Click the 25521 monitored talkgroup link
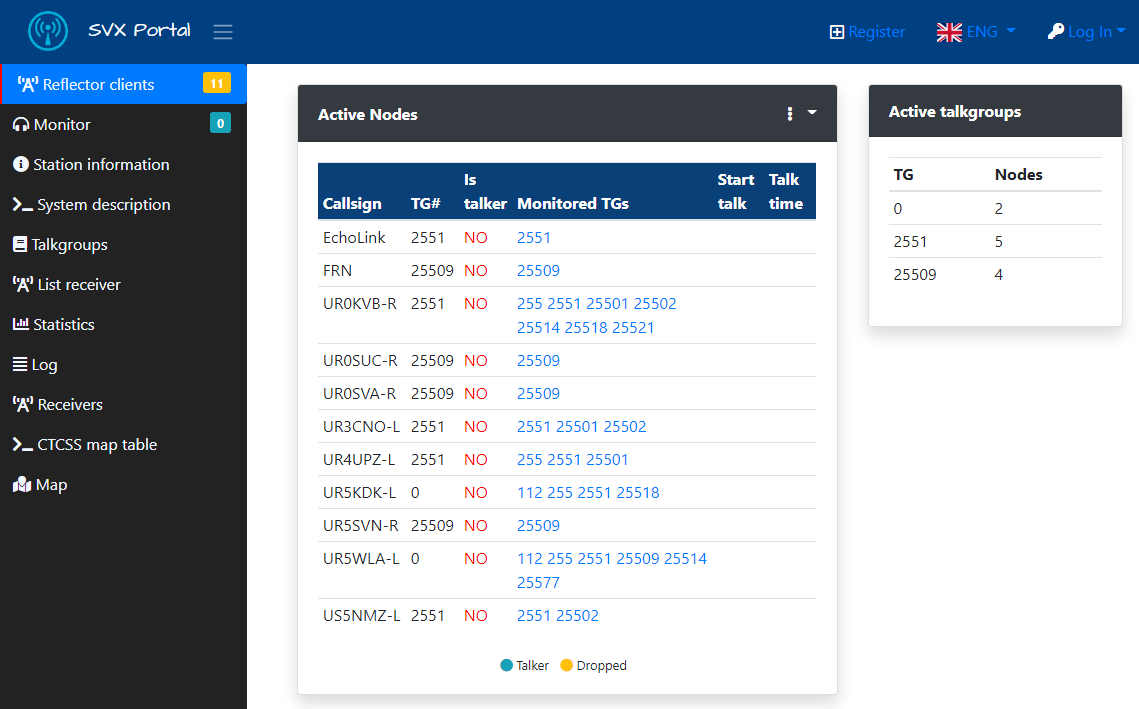The height and width of the screenshot is (709, 1139). (633, 327)
